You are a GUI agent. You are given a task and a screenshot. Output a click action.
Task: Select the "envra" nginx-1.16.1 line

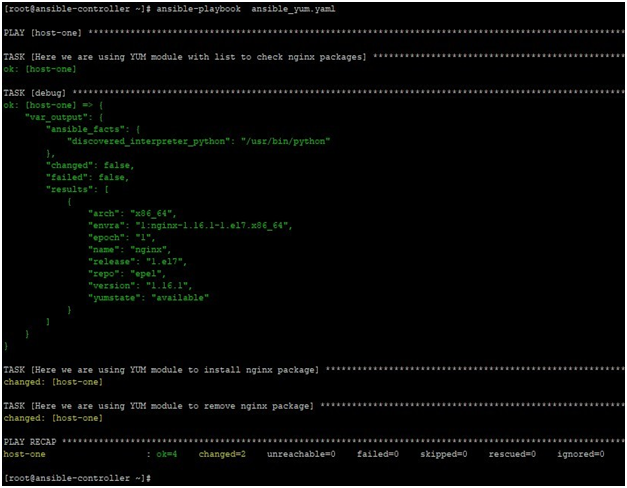point(190,225)
